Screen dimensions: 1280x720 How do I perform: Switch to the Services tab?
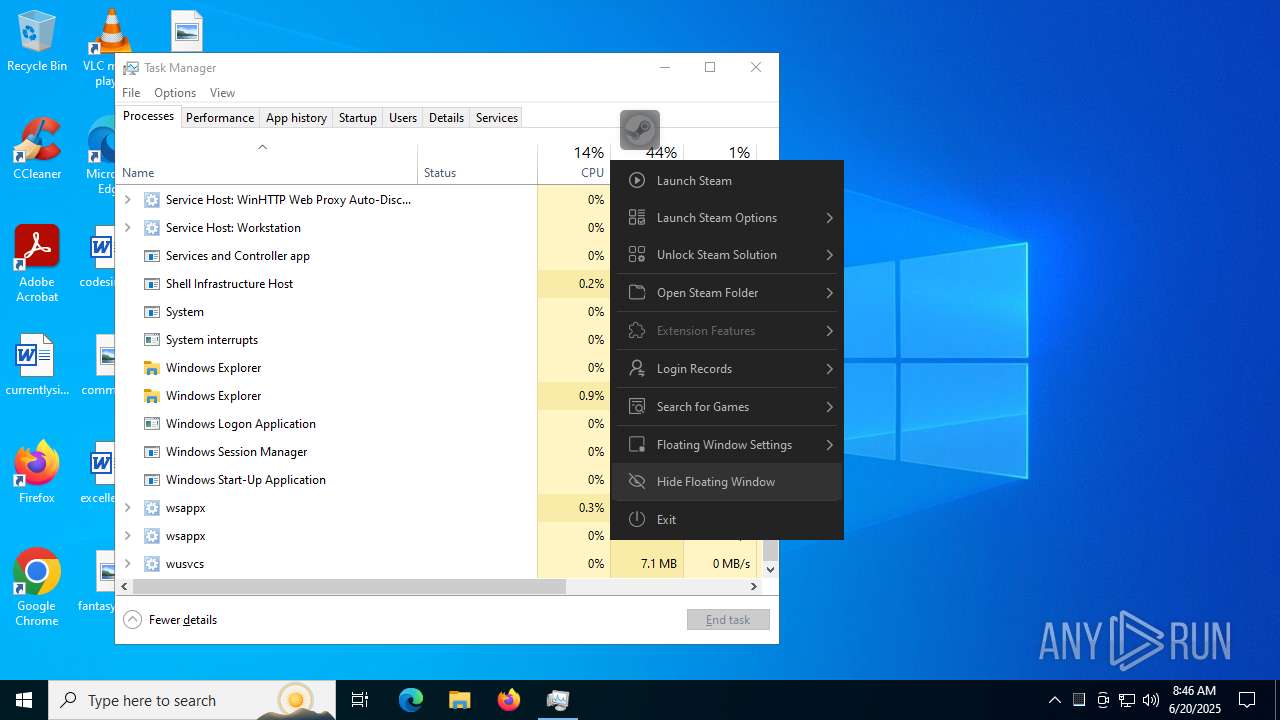(x=497, y=117)
